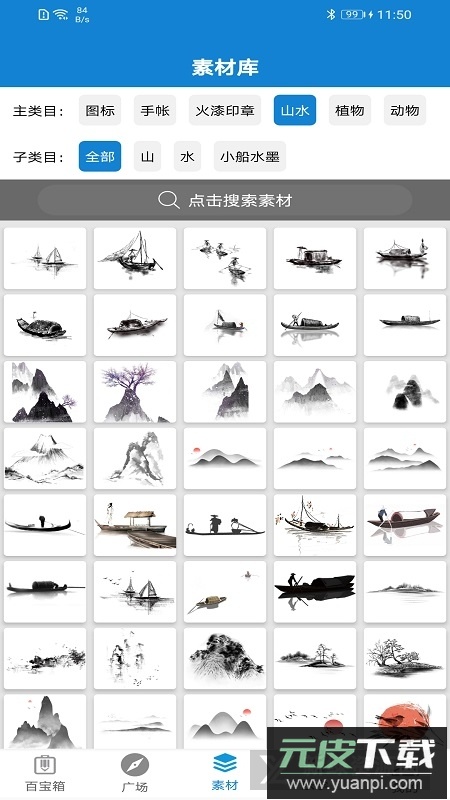
Task: Click the 点击搜索素材 search field
Action: pyautogui.click(x=225, y=200)
